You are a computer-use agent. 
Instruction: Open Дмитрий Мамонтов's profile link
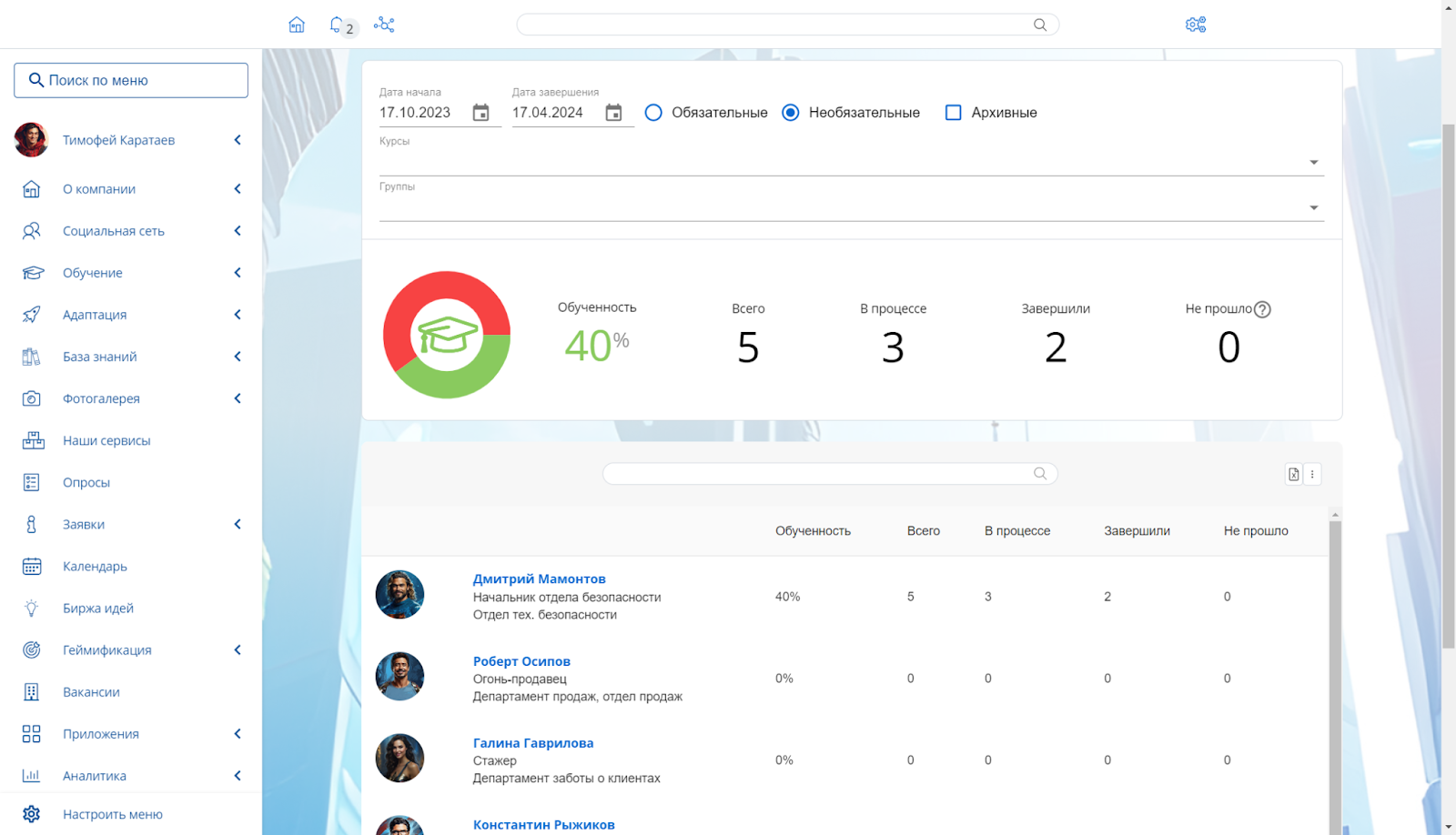tap(539, 578)
